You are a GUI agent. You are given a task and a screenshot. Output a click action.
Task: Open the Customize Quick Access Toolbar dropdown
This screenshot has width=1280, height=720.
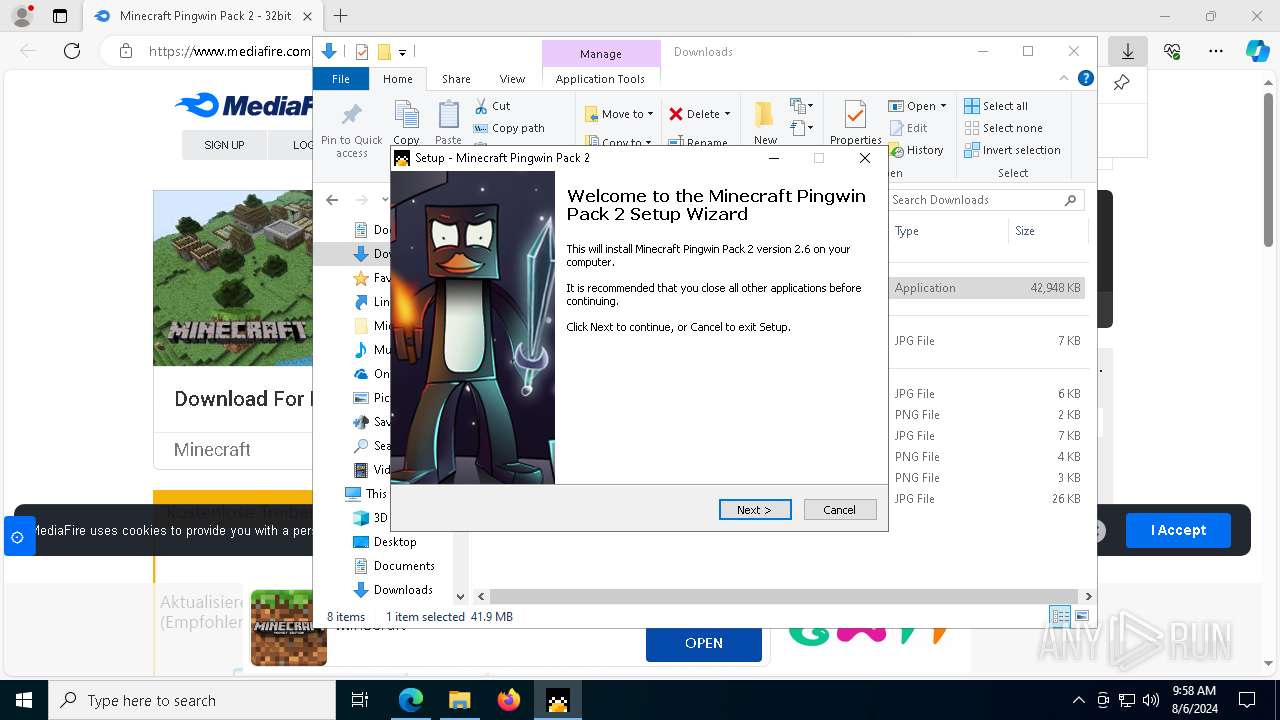(402, 52)
